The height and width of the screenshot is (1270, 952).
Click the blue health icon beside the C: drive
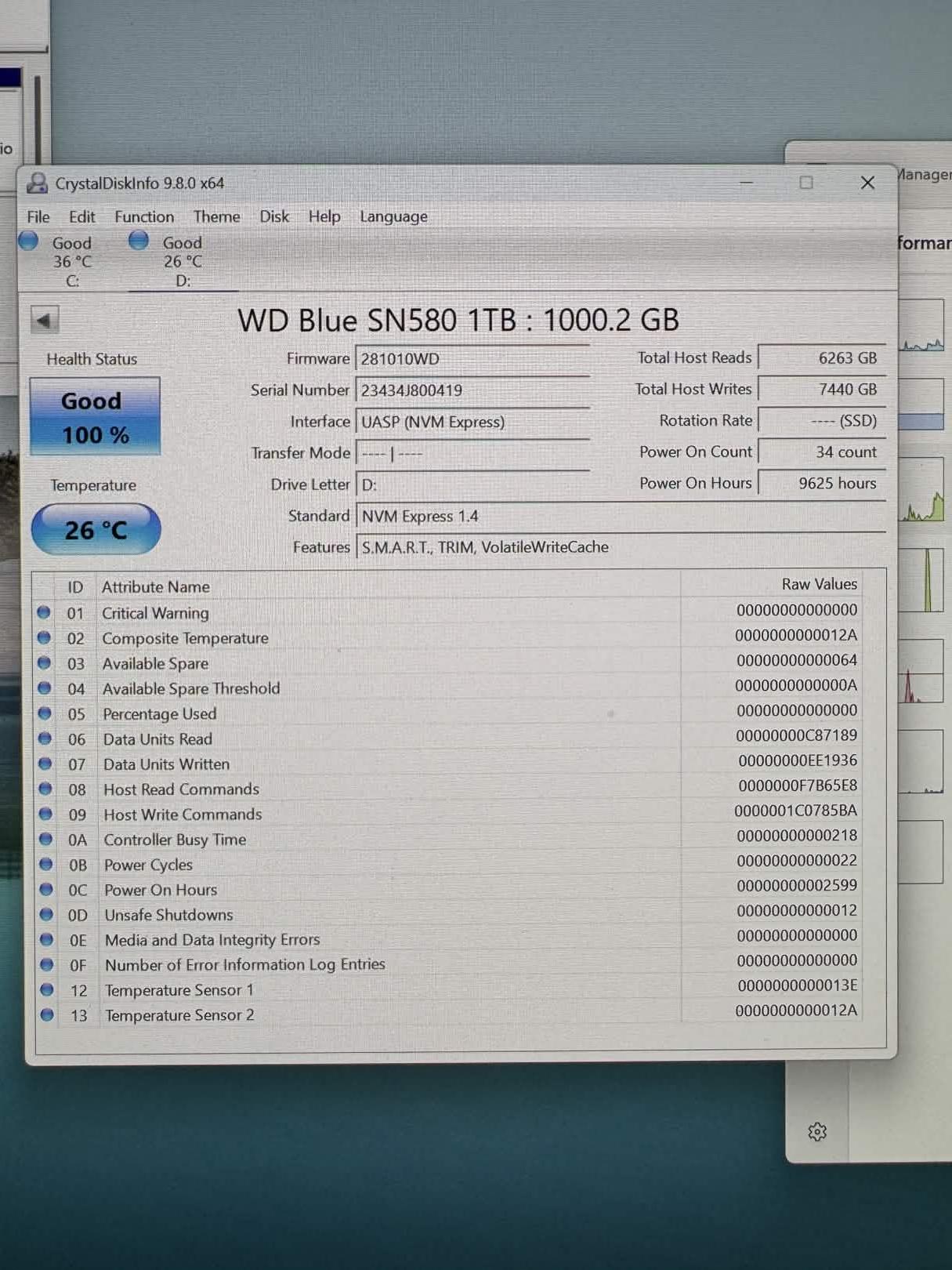[x=29, y=241]
